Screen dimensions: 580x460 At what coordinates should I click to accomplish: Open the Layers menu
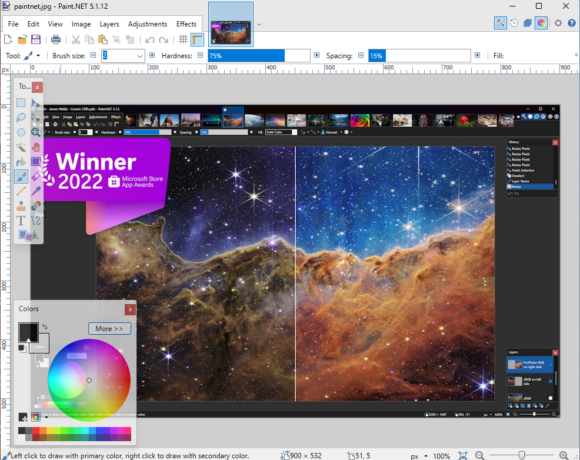click(109, 24)
